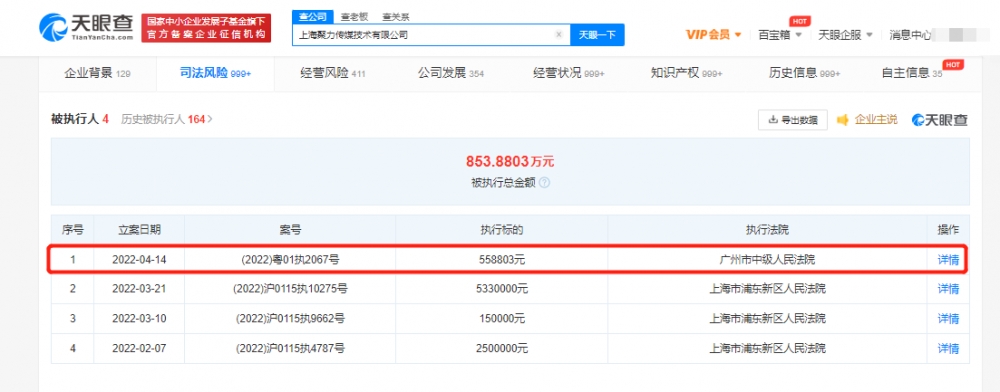Switch to the 经营状况 tab
This screenshot has width=1000, height=392.
click(568, 73)
